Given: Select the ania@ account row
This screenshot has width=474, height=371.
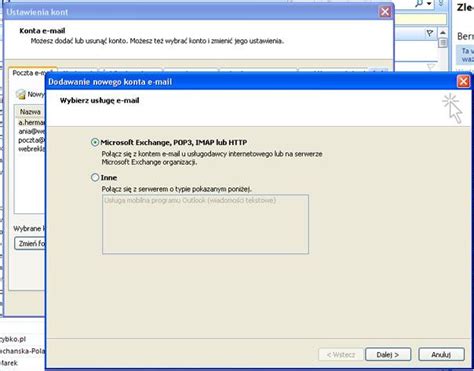Looking at the screenshot, I should tap(31, 131).
